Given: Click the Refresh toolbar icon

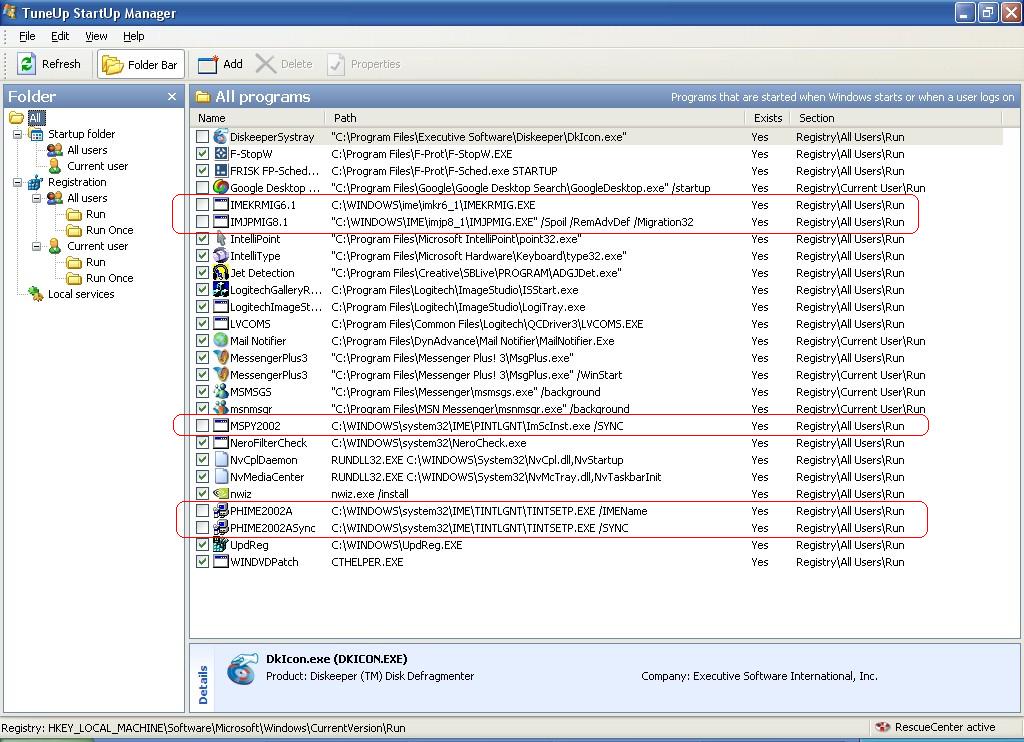Looking at the screenshot, I should [27, 63].
